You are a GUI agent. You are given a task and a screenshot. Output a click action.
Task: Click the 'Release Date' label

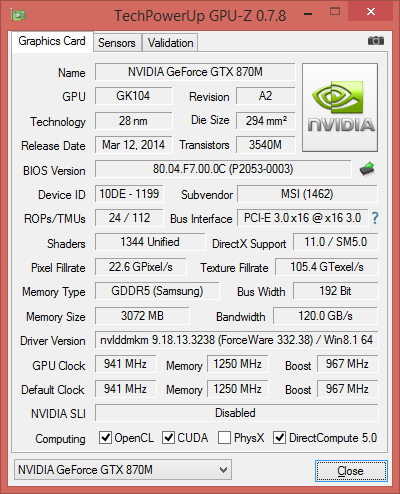[53, 146]
